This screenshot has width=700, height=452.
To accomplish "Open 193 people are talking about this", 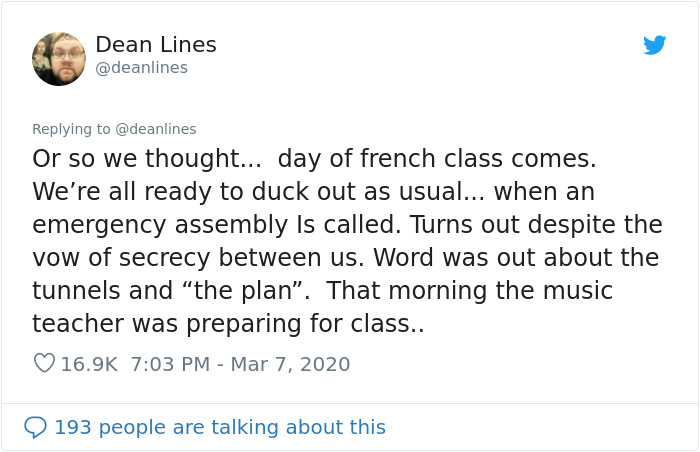I will click(x=219, y=428).
